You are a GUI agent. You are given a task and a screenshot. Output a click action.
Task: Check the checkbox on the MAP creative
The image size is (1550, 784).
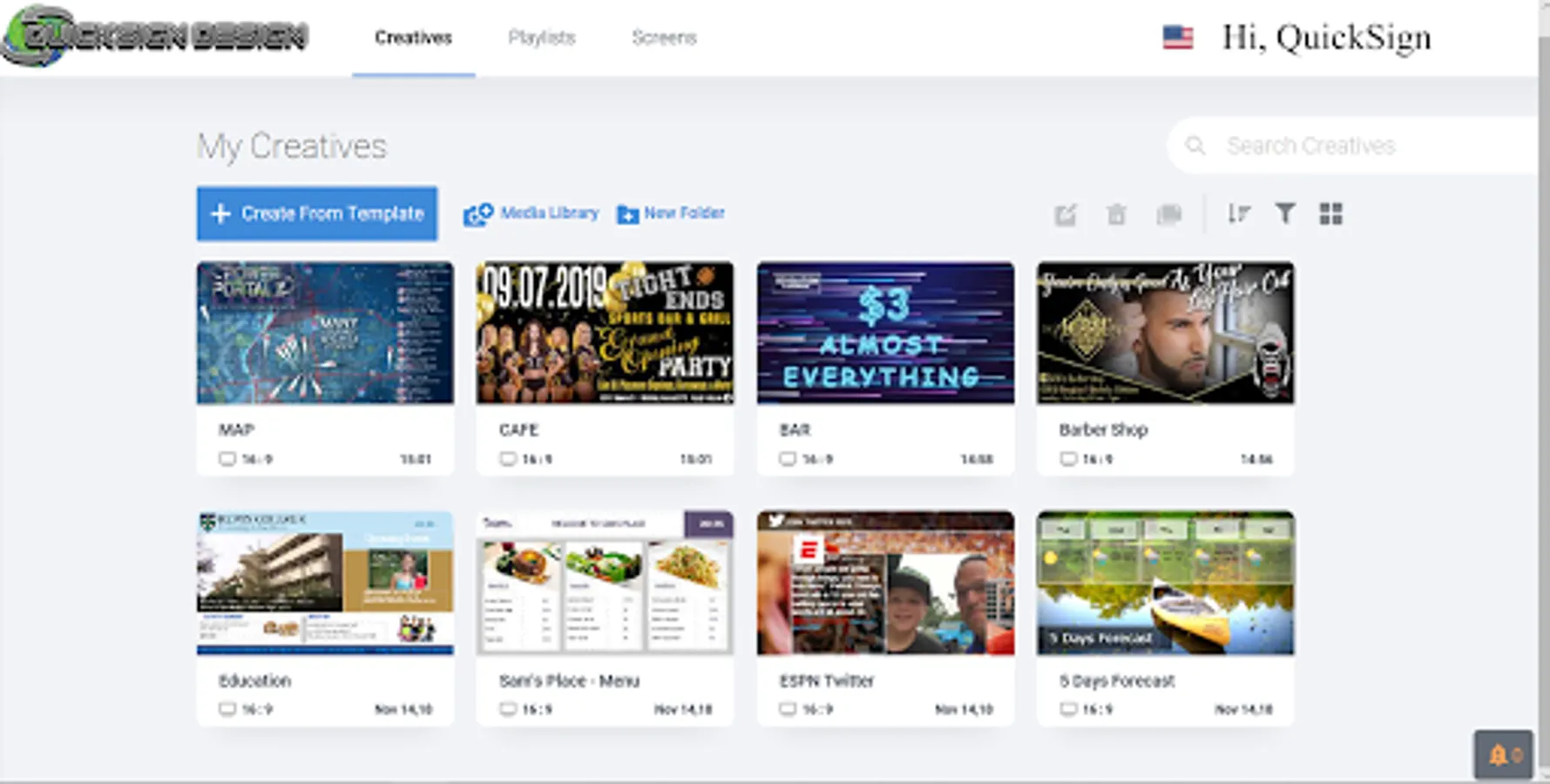pyautogui.click(x=227, y=456)
